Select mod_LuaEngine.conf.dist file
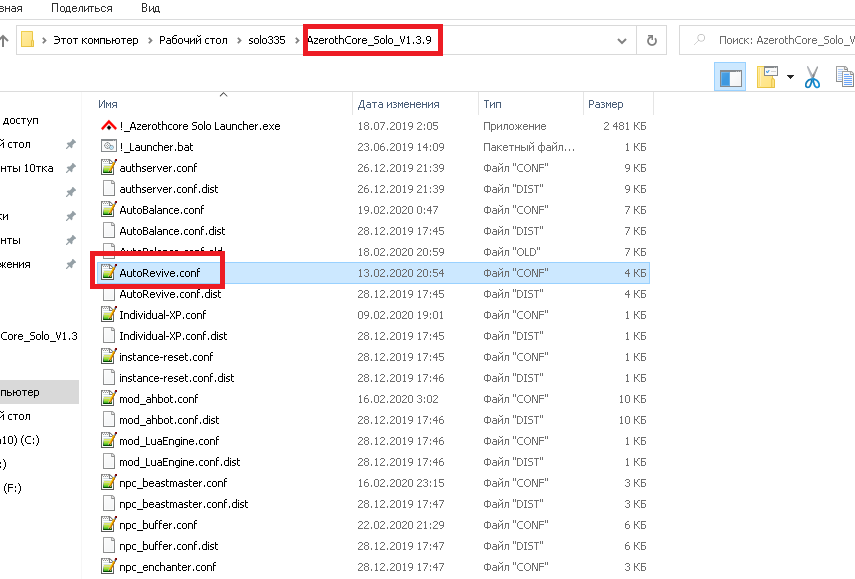This screenshot has width=855, height=579. pos(180,462)
